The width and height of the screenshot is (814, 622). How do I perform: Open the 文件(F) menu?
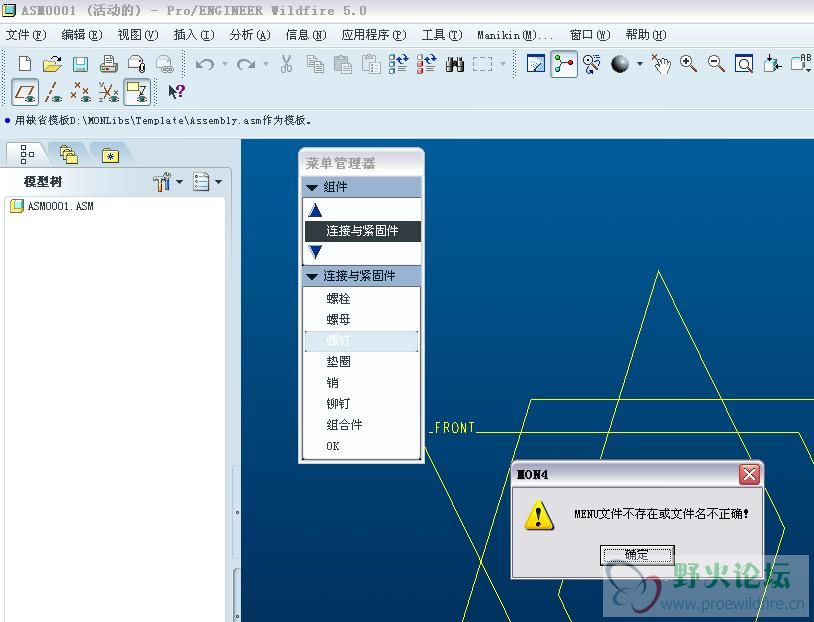26,35
